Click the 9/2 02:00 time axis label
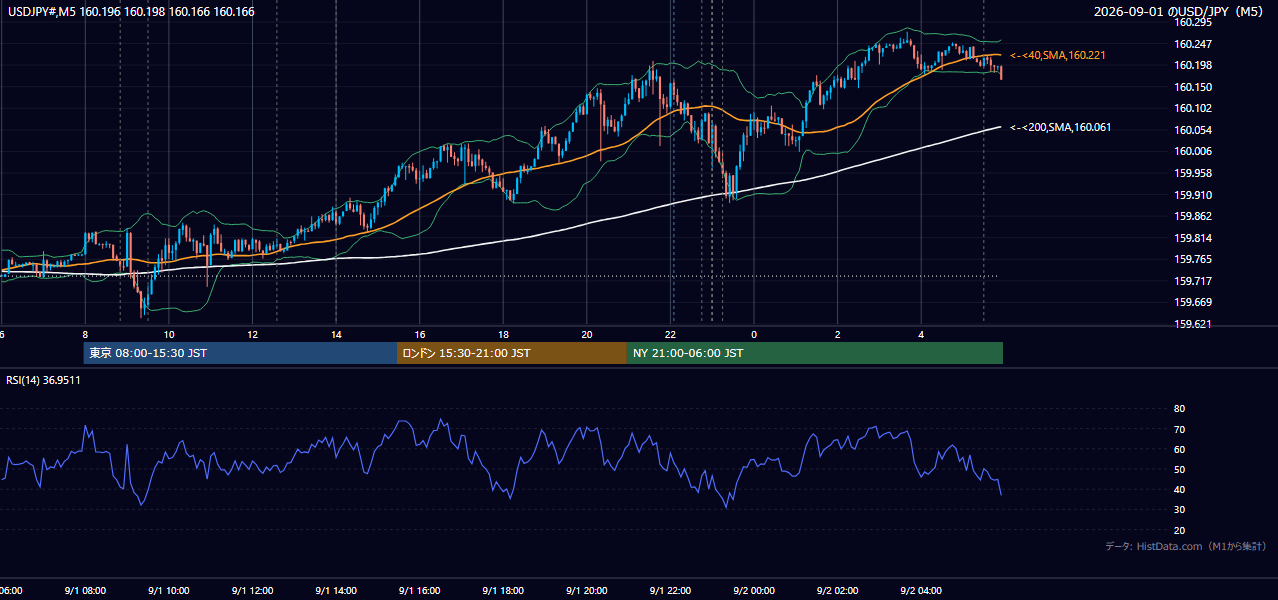This screenshot has width=1278, height=600. pyautogui.click(x=838, y=591)
